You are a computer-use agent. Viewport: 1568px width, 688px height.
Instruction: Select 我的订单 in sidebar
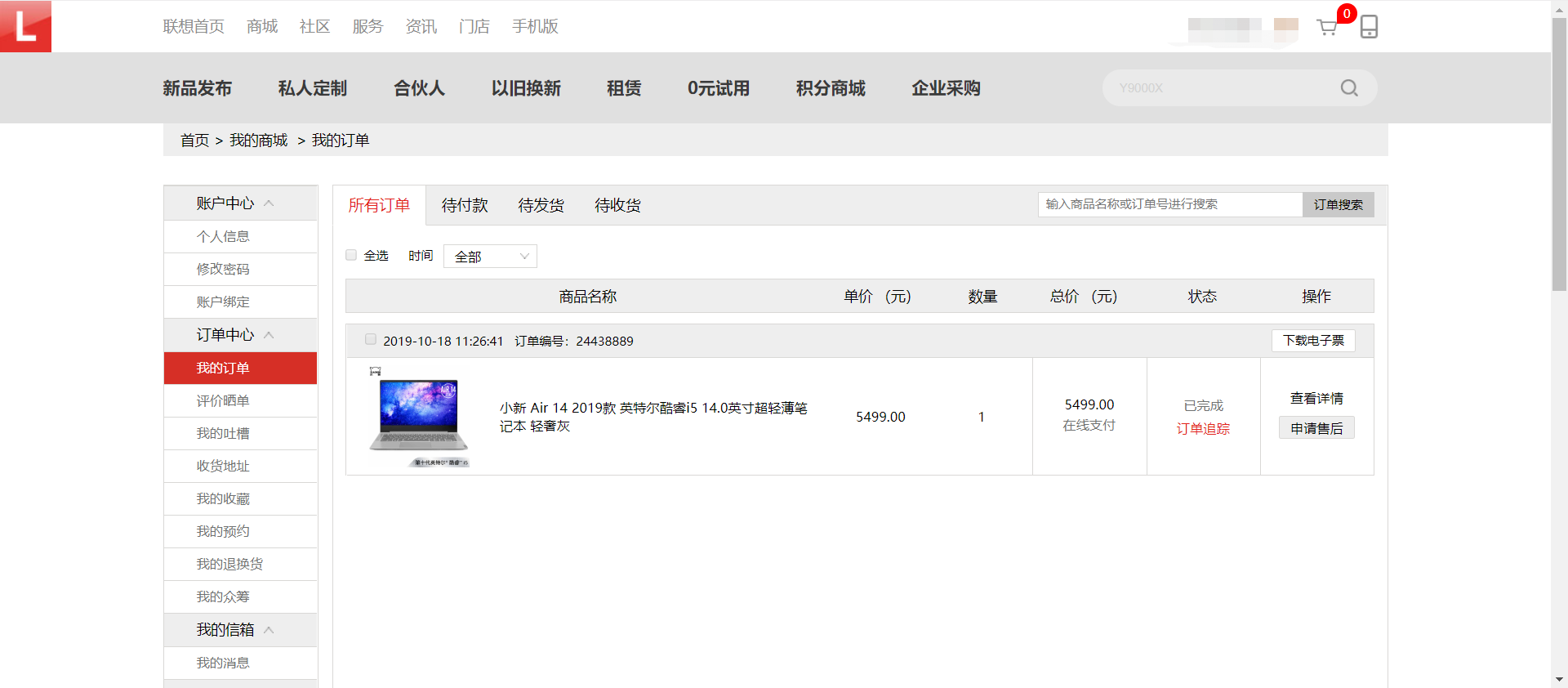[x=240, y=369]
